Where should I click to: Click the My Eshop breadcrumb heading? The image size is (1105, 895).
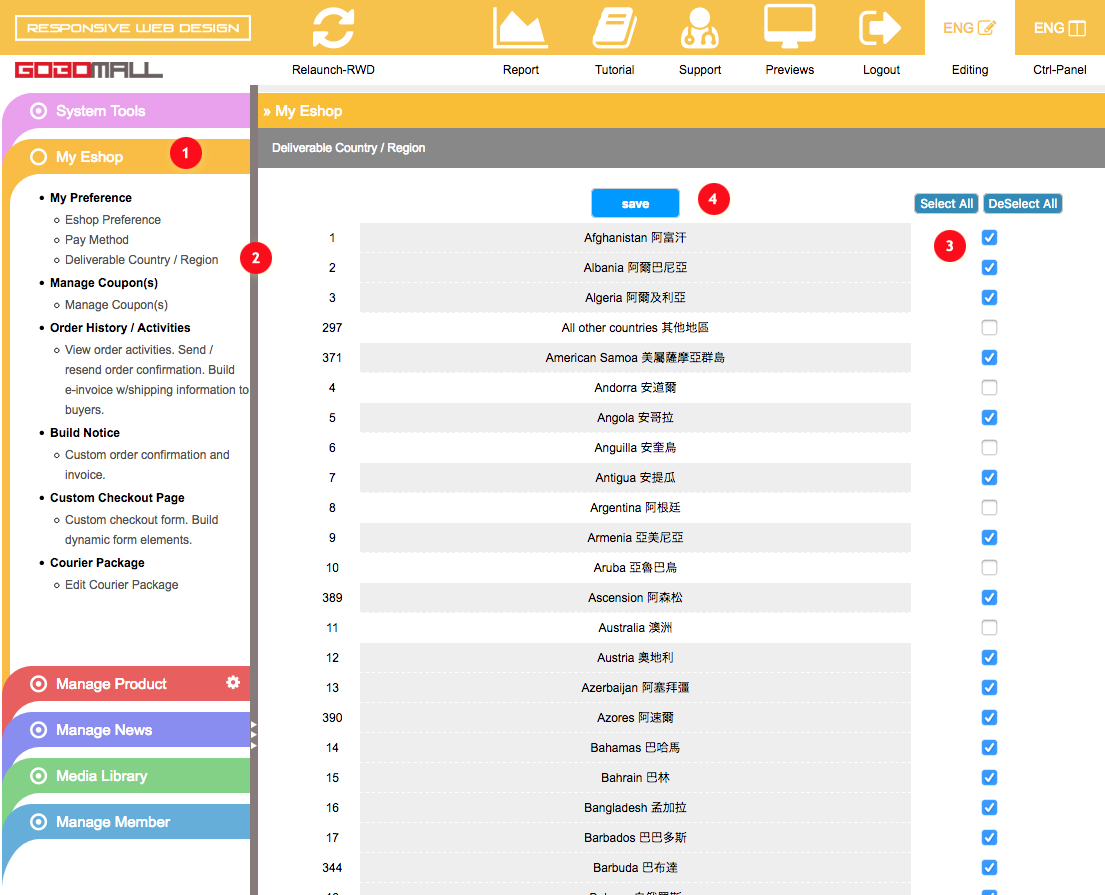tap(308, 111)
